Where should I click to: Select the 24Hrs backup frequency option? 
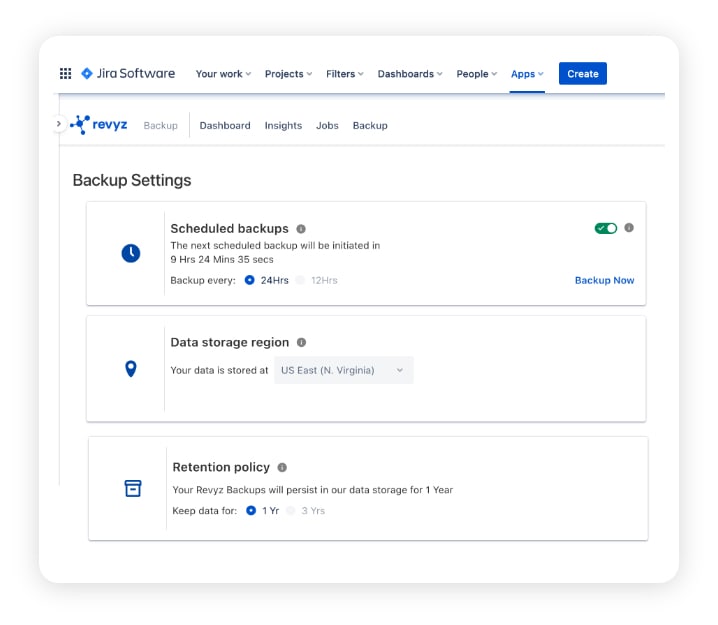click(x=250, y=281)
